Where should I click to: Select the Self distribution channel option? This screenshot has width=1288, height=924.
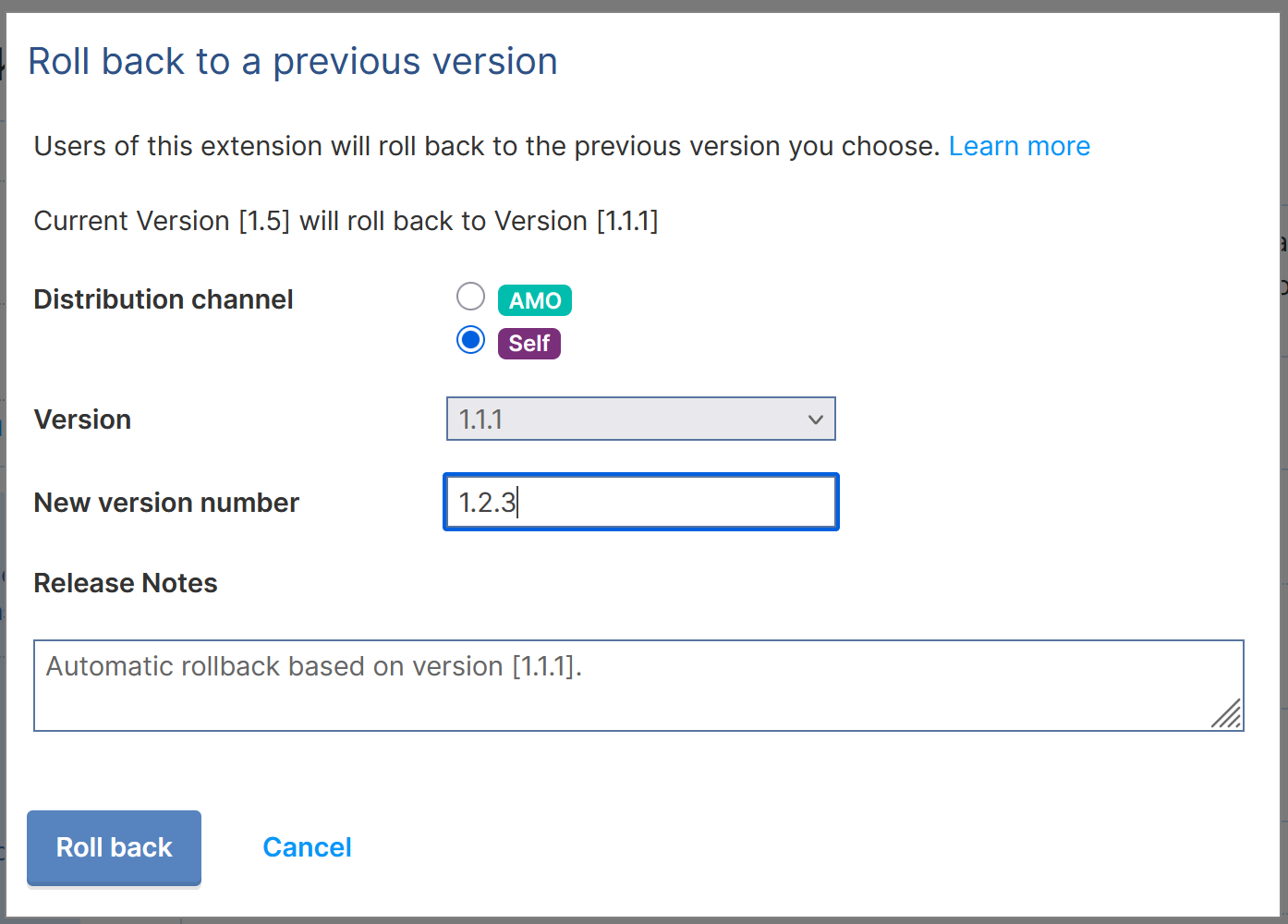click(x=470, y=339)
